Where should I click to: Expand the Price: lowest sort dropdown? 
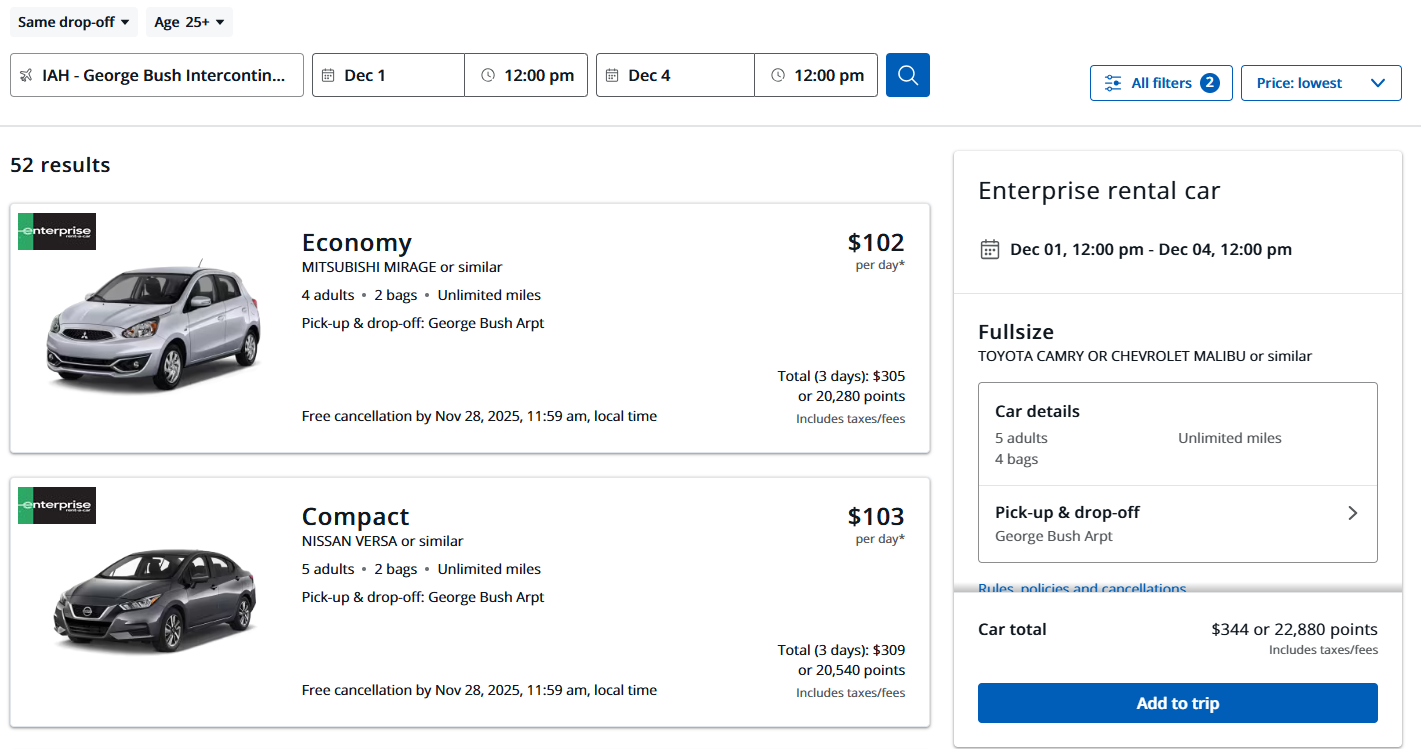click(1321, 83)
